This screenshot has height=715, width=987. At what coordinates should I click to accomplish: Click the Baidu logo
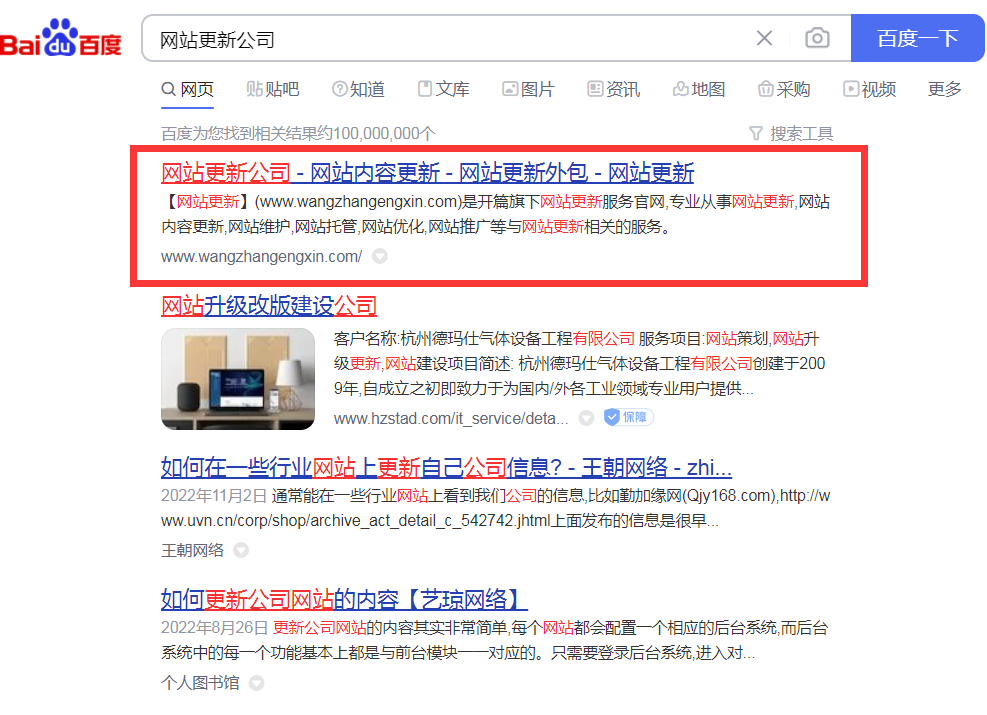click(x=60, y=39)
